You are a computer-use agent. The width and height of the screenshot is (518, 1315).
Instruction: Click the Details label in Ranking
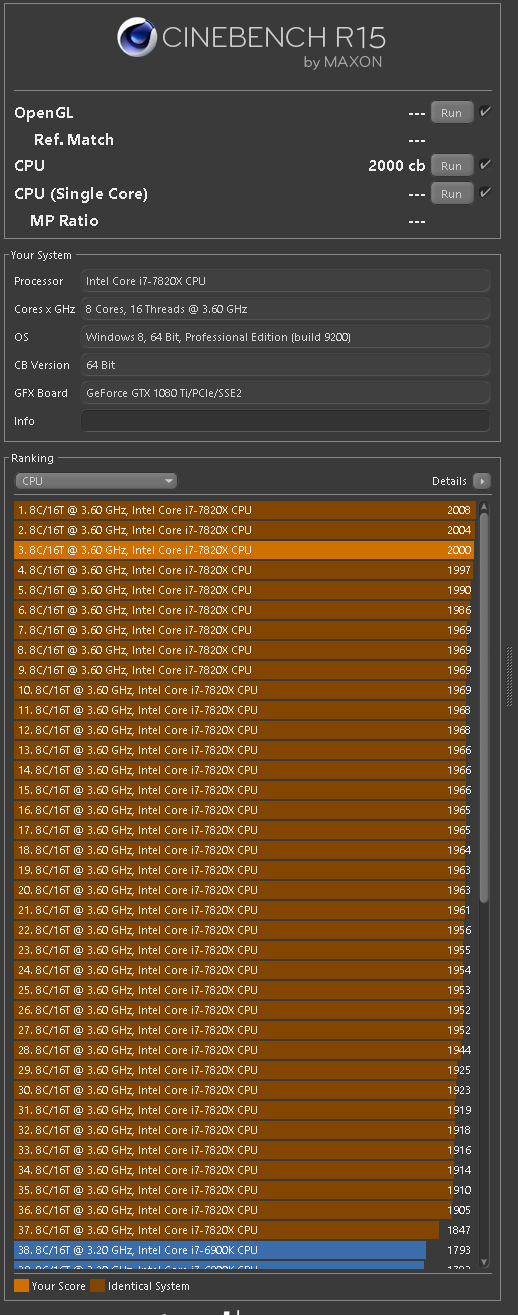point(449,481)
